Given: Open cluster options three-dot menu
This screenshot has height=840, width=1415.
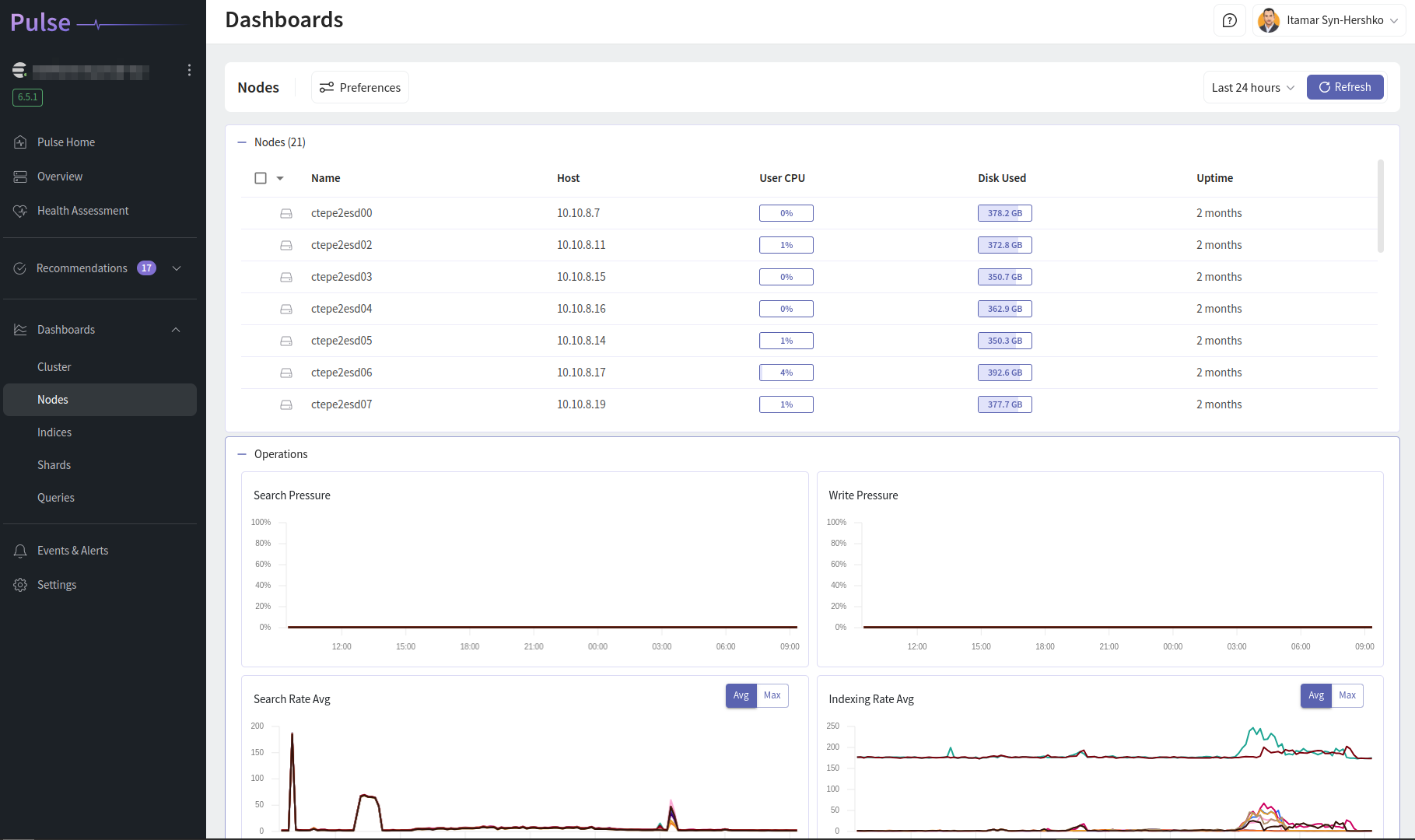Looking at the screenshot, I should pos(189,70).
